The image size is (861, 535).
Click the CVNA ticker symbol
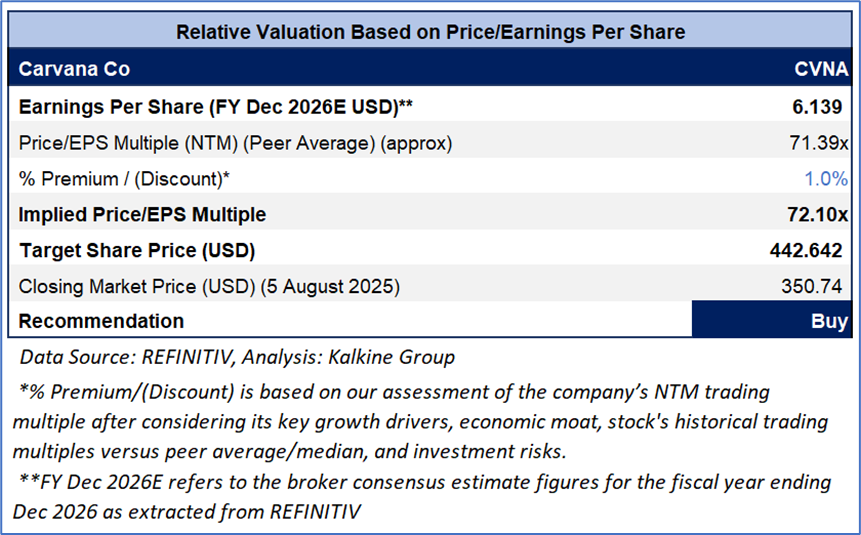coord(820,70)
